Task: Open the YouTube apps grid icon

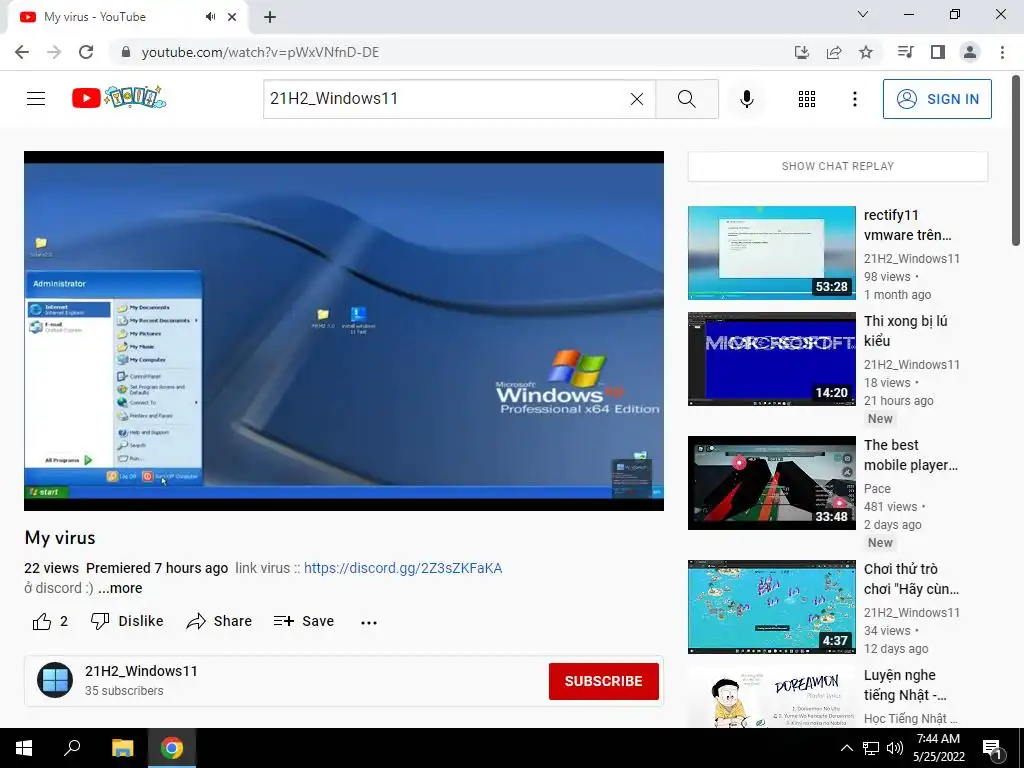Action: click(x=807, y=99)
